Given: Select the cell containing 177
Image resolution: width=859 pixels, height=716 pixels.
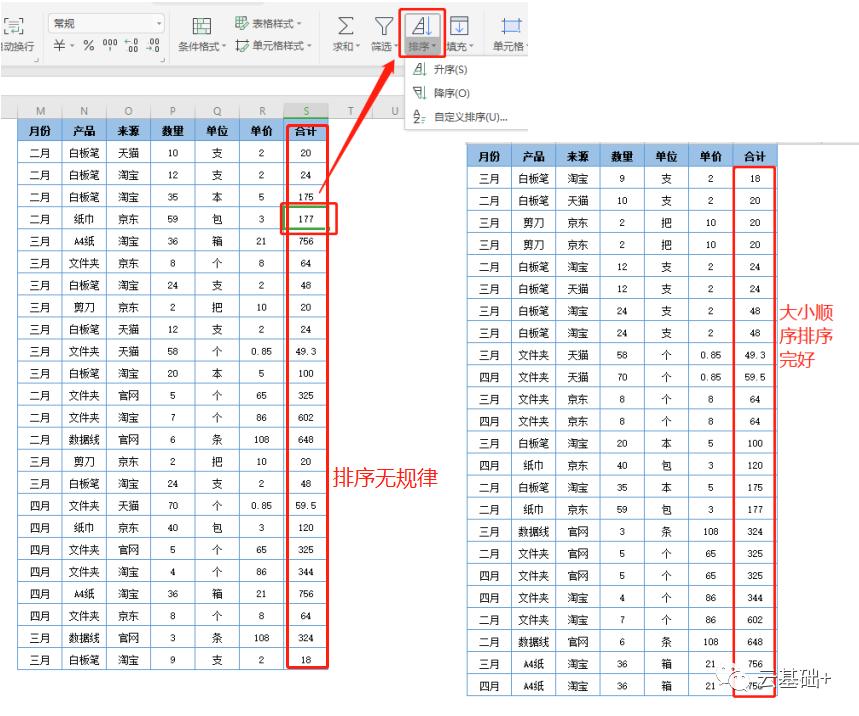Looking at the screenshot, I should 306,219.
